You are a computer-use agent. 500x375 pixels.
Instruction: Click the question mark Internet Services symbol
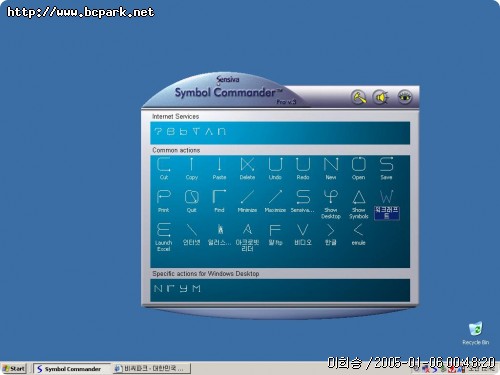tap(158, 132)
